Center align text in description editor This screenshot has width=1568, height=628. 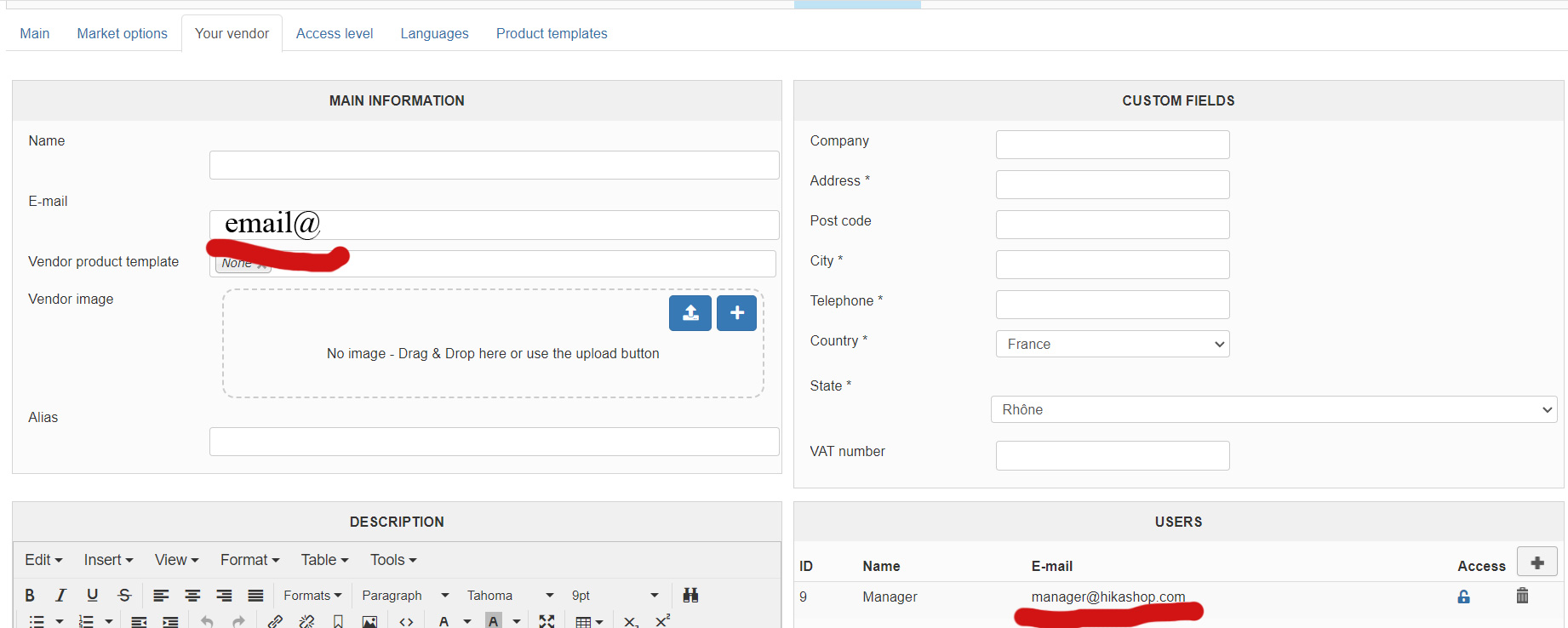pyautogui.click(x=192, y=596)
